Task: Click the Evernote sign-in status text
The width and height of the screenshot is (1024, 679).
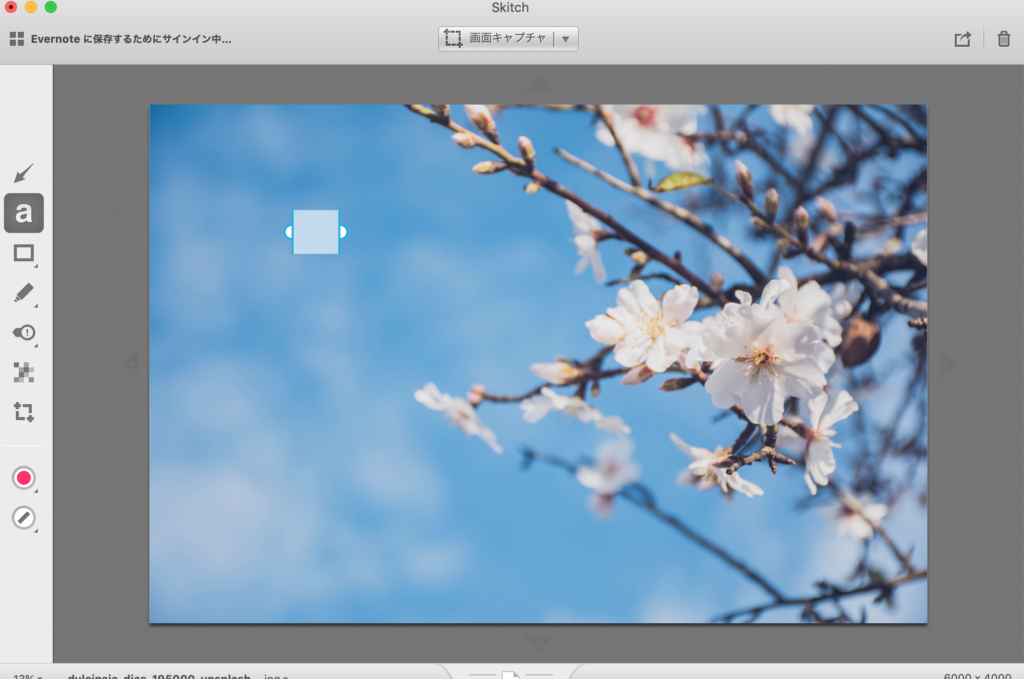Action: tap(131, 39)
